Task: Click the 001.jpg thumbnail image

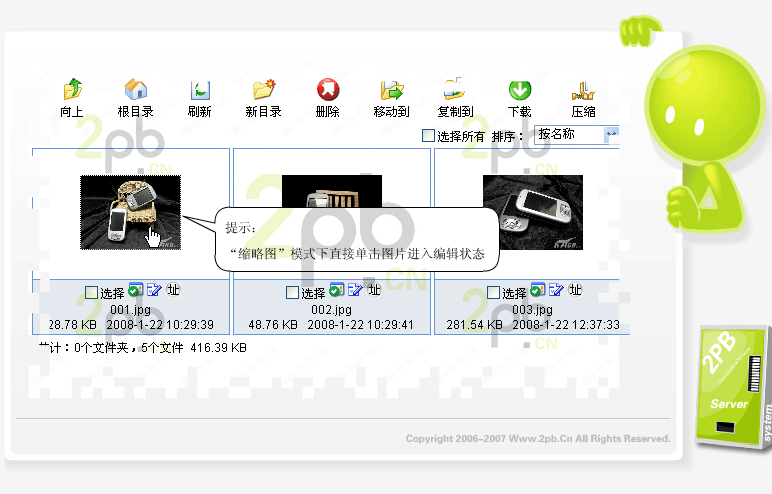Action: point(130,212)
